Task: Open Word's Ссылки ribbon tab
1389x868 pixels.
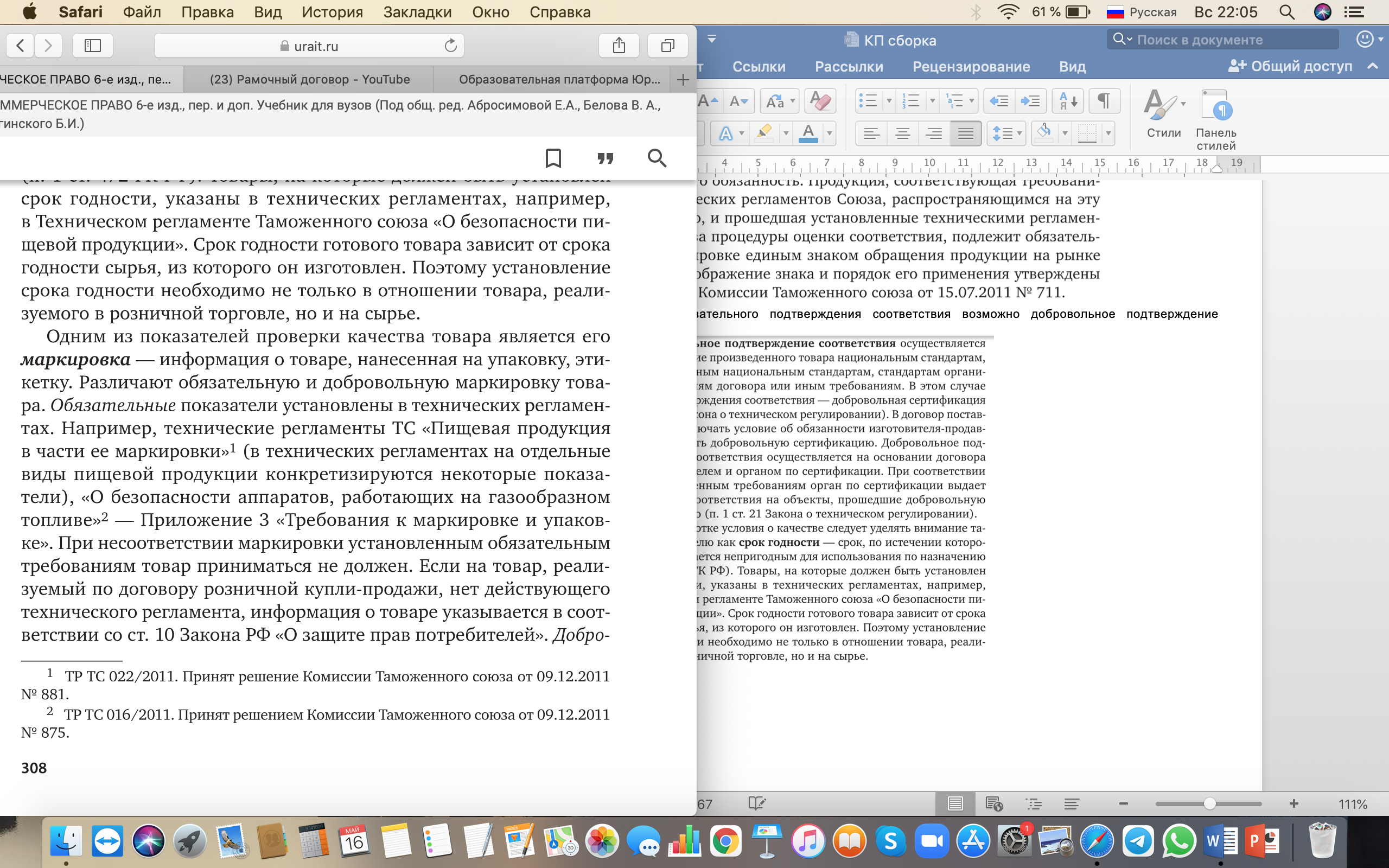Action: coord(759,67)
